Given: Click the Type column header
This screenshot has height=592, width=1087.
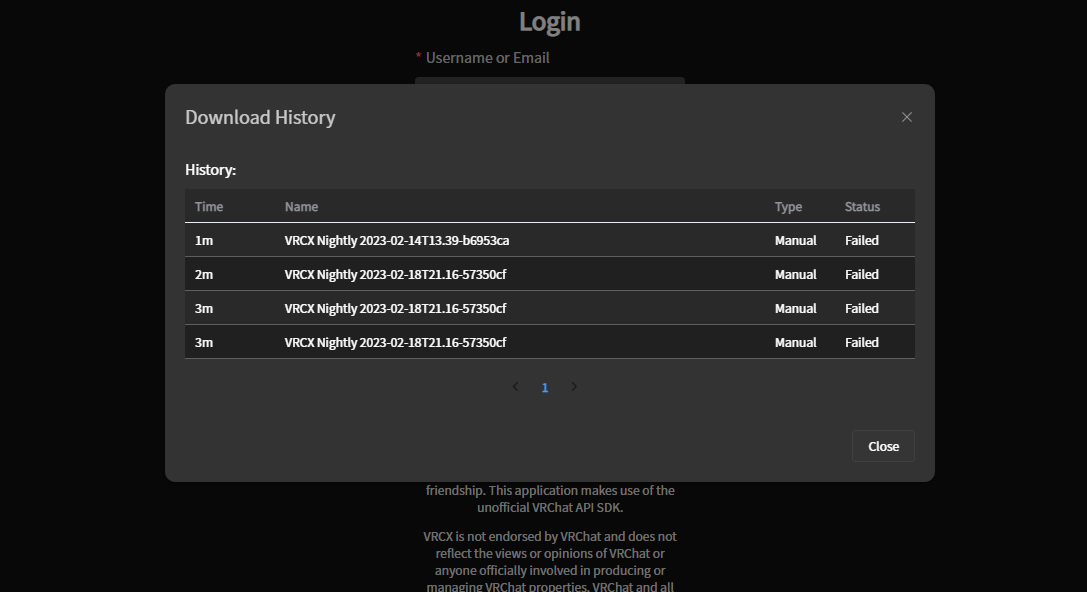Looking at the screenshot, I should pos(787,206).
